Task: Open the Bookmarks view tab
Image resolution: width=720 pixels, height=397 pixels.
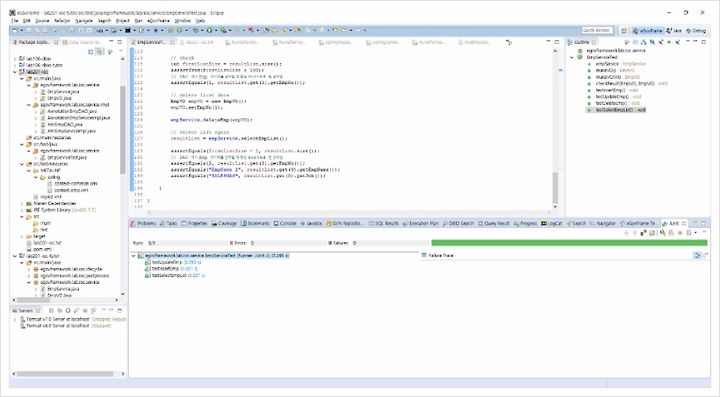Action: point(255,223)
